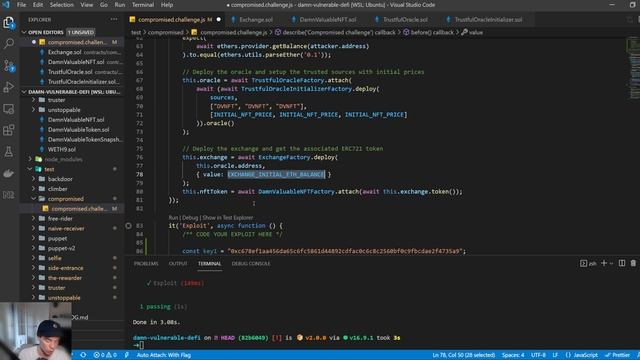Open DamnValuableToken.sol in the file tree
The image size is (640, 360).
(78, 129)
